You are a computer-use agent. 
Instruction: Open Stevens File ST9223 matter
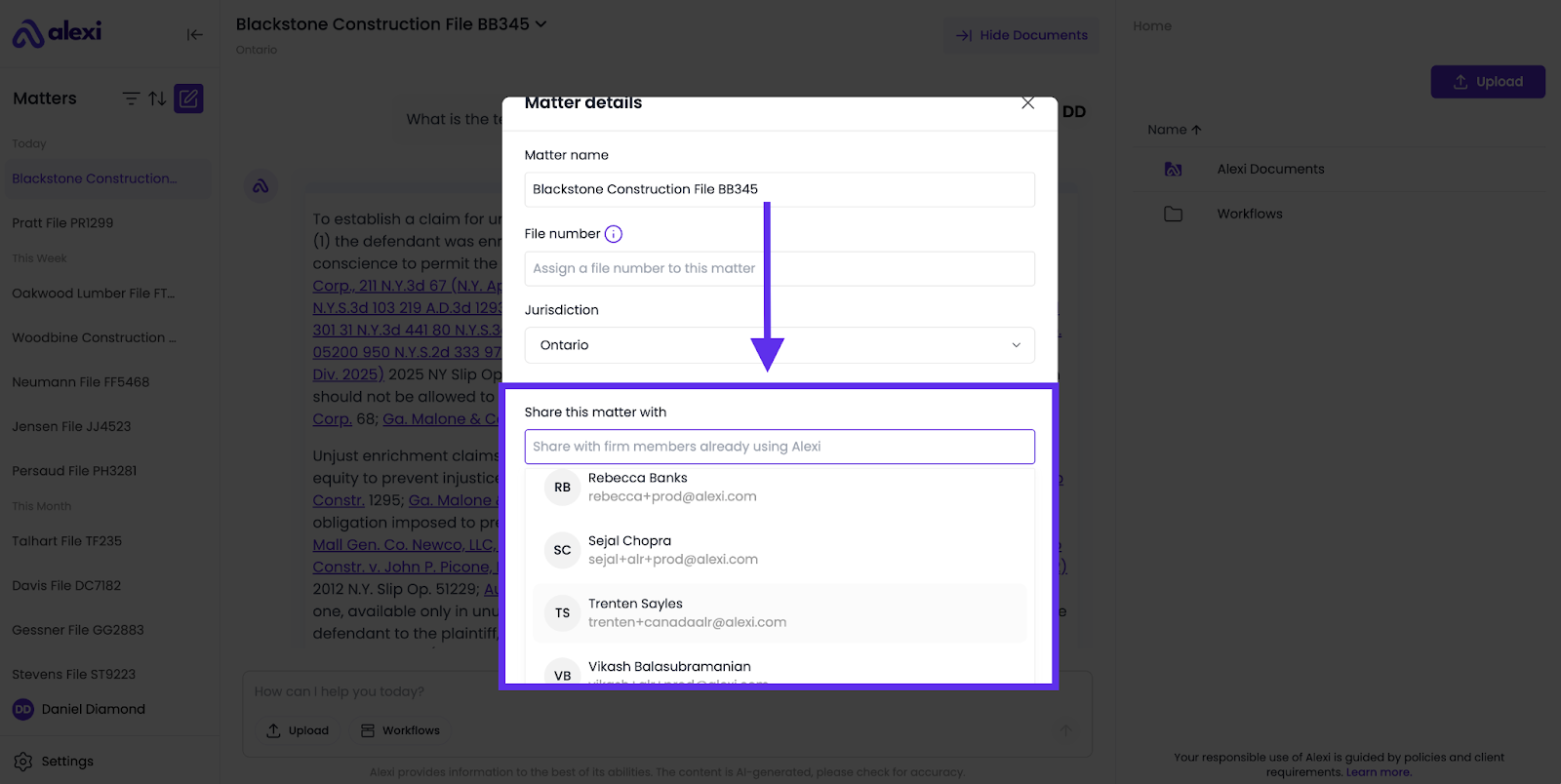[73, 675]
